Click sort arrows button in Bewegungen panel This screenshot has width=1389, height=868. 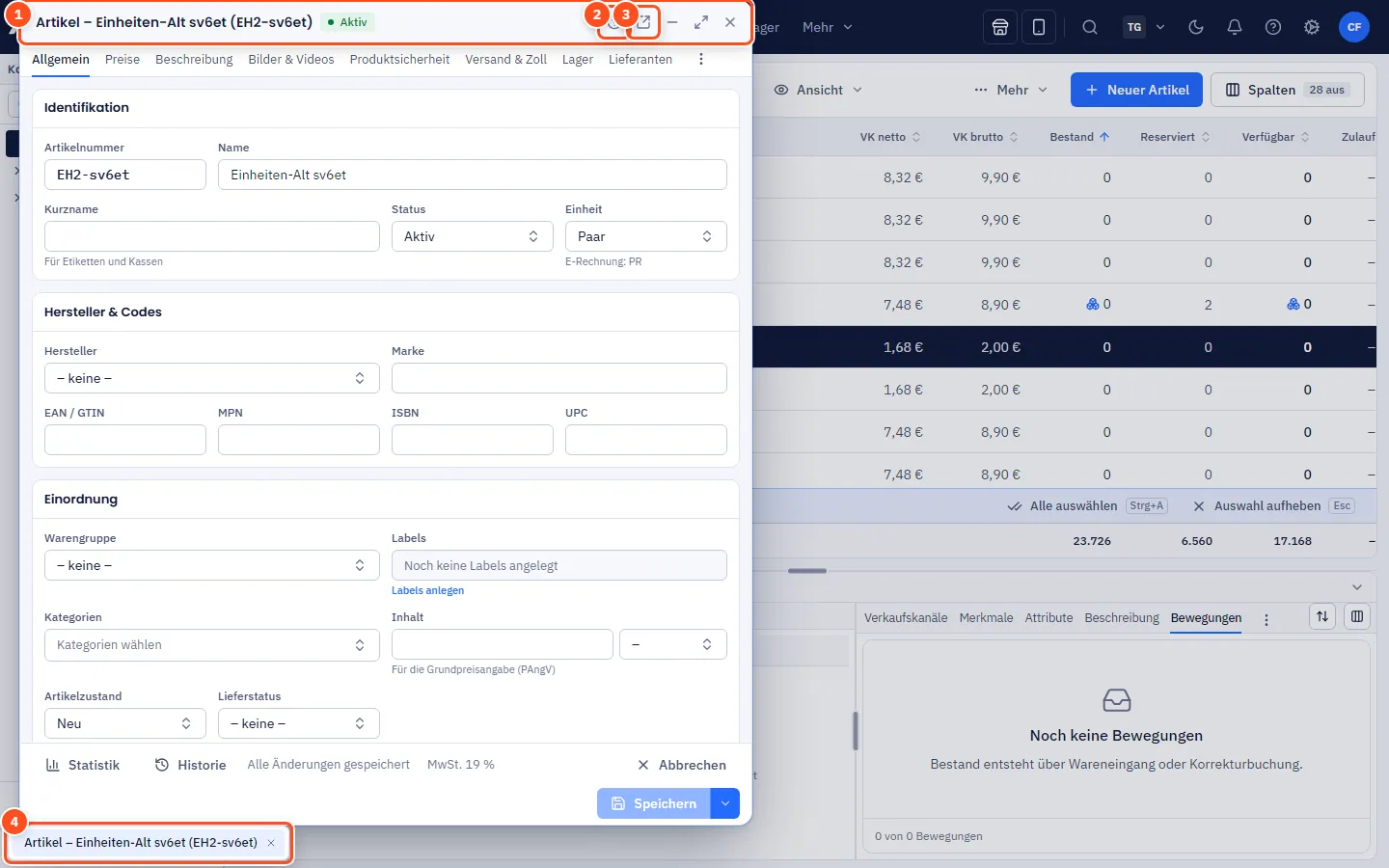point(1322,616)
